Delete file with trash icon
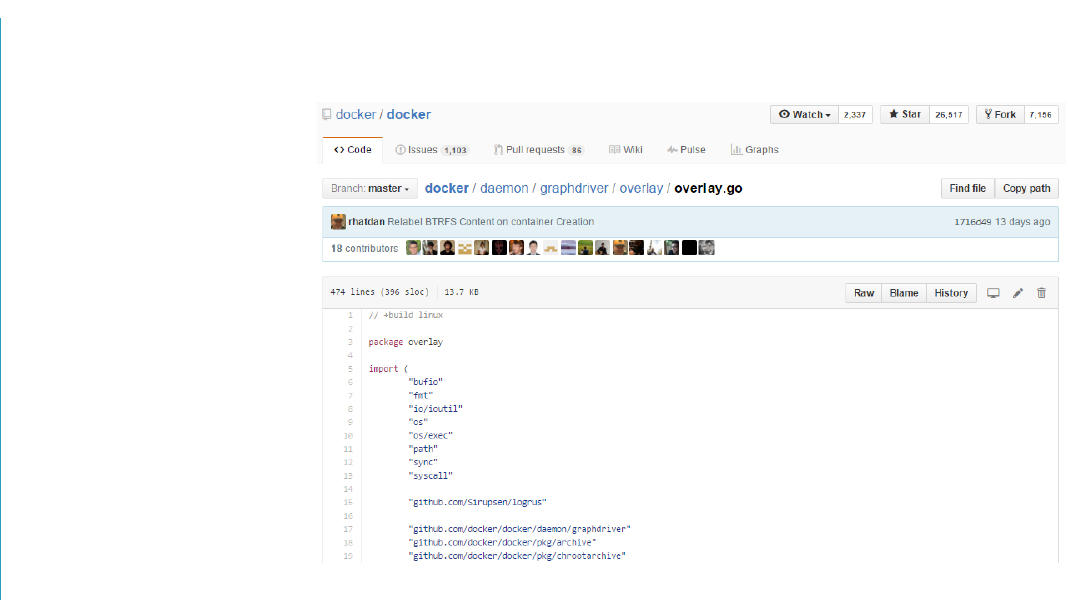 pyautogui.click(x=1041, y=293)
